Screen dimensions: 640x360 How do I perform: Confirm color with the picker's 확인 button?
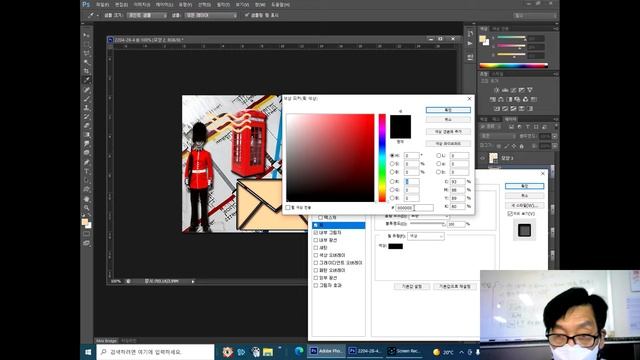pos(448,110)
